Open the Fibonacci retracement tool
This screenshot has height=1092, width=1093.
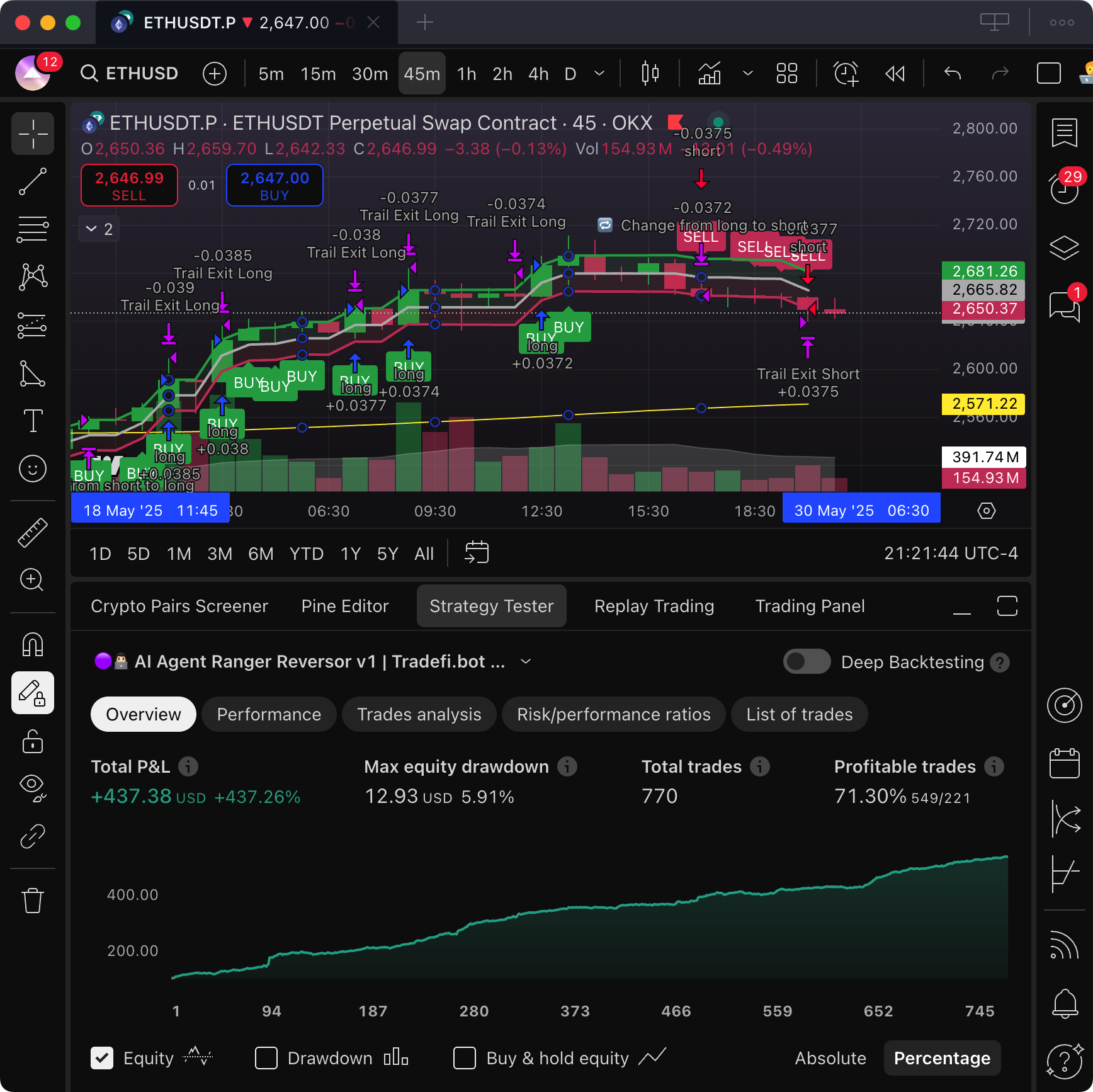tap(33, 229)
